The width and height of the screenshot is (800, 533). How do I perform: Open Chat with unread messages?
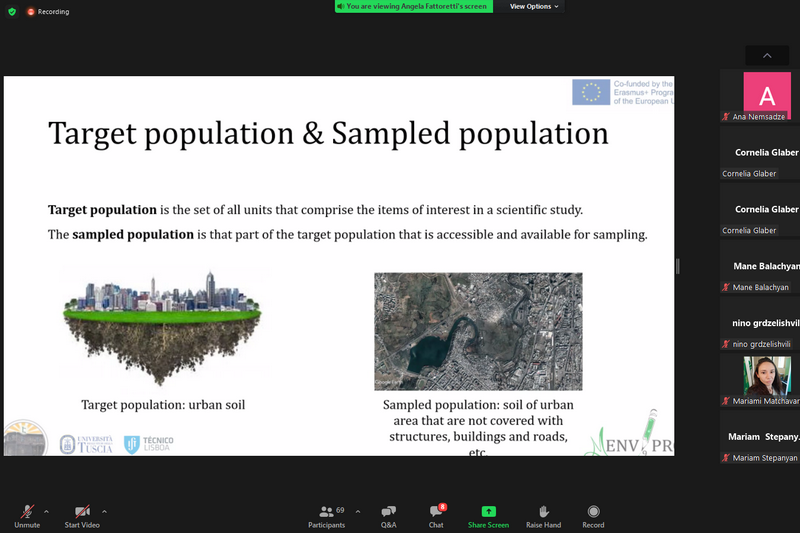coord(436,516)
